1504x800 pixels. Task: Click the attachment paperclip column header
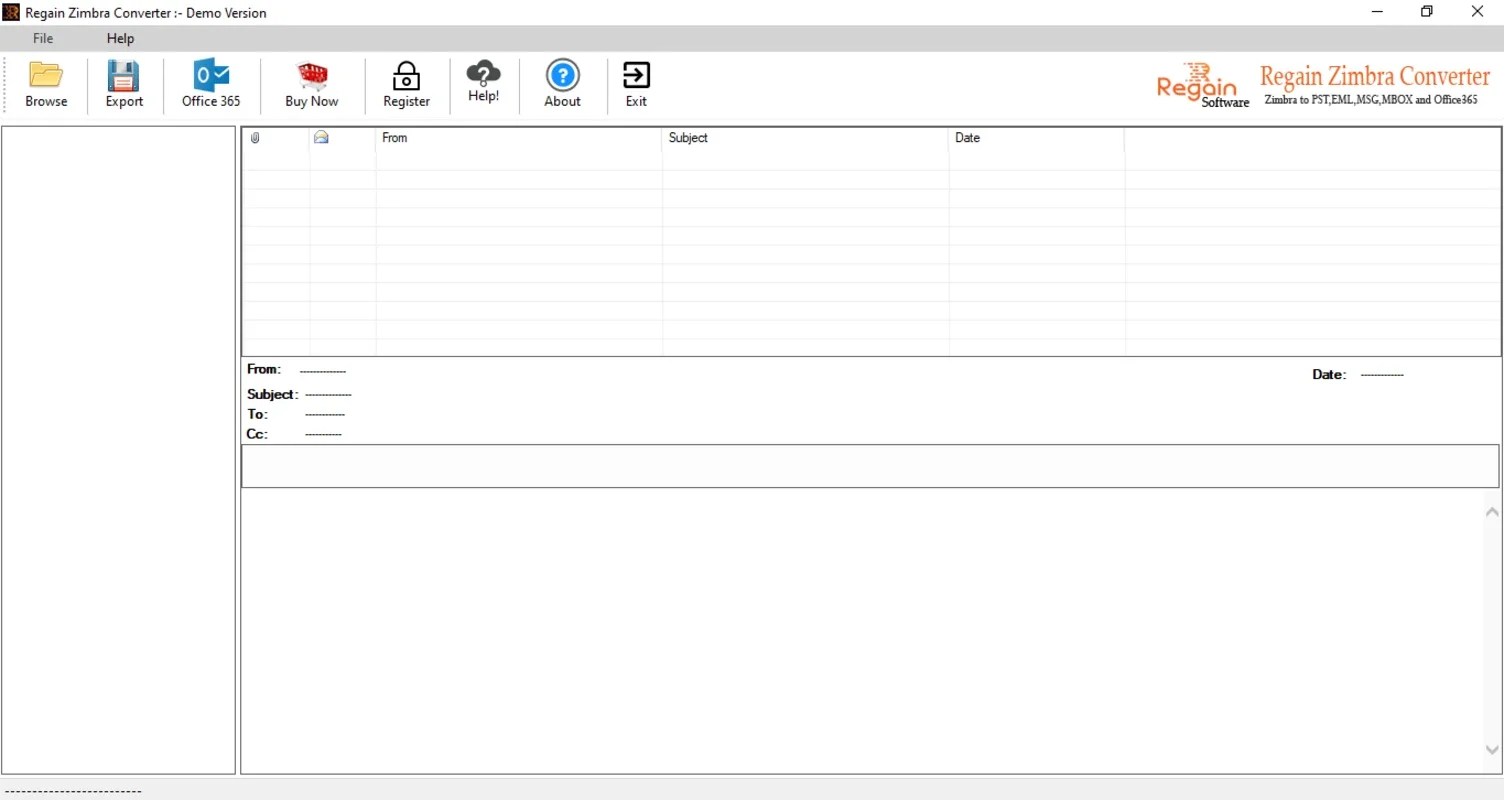[255, 138]
